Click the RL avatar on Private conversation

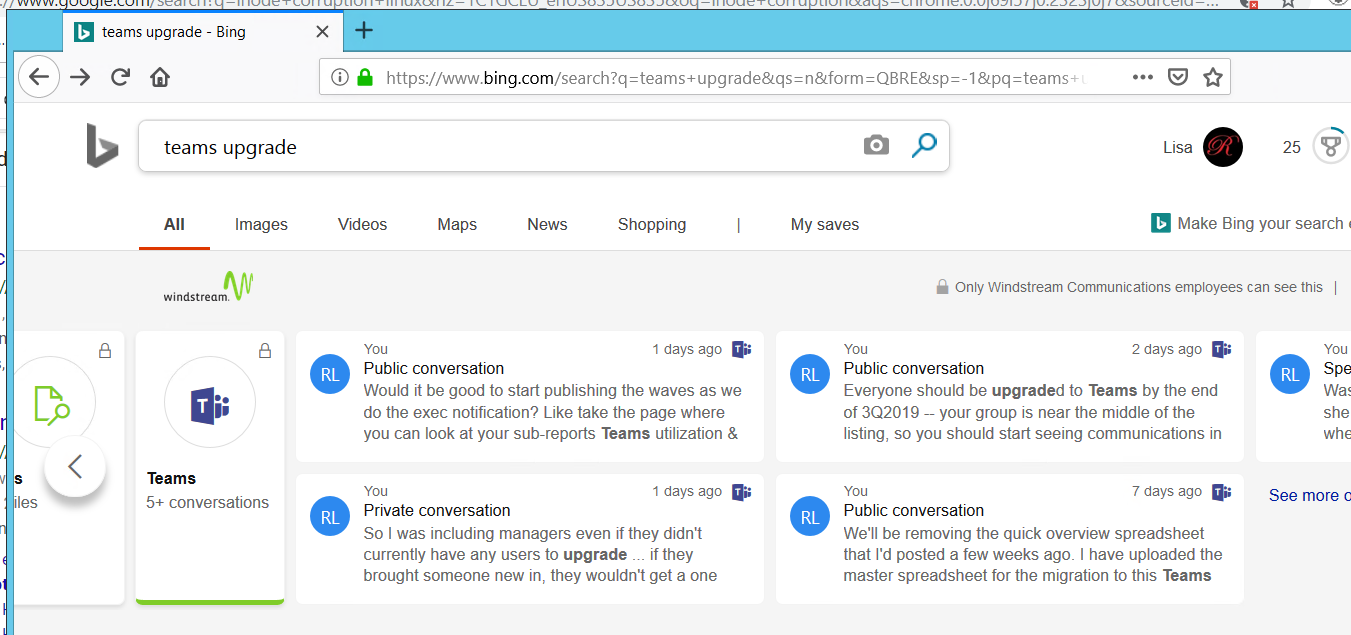(330, 517)
